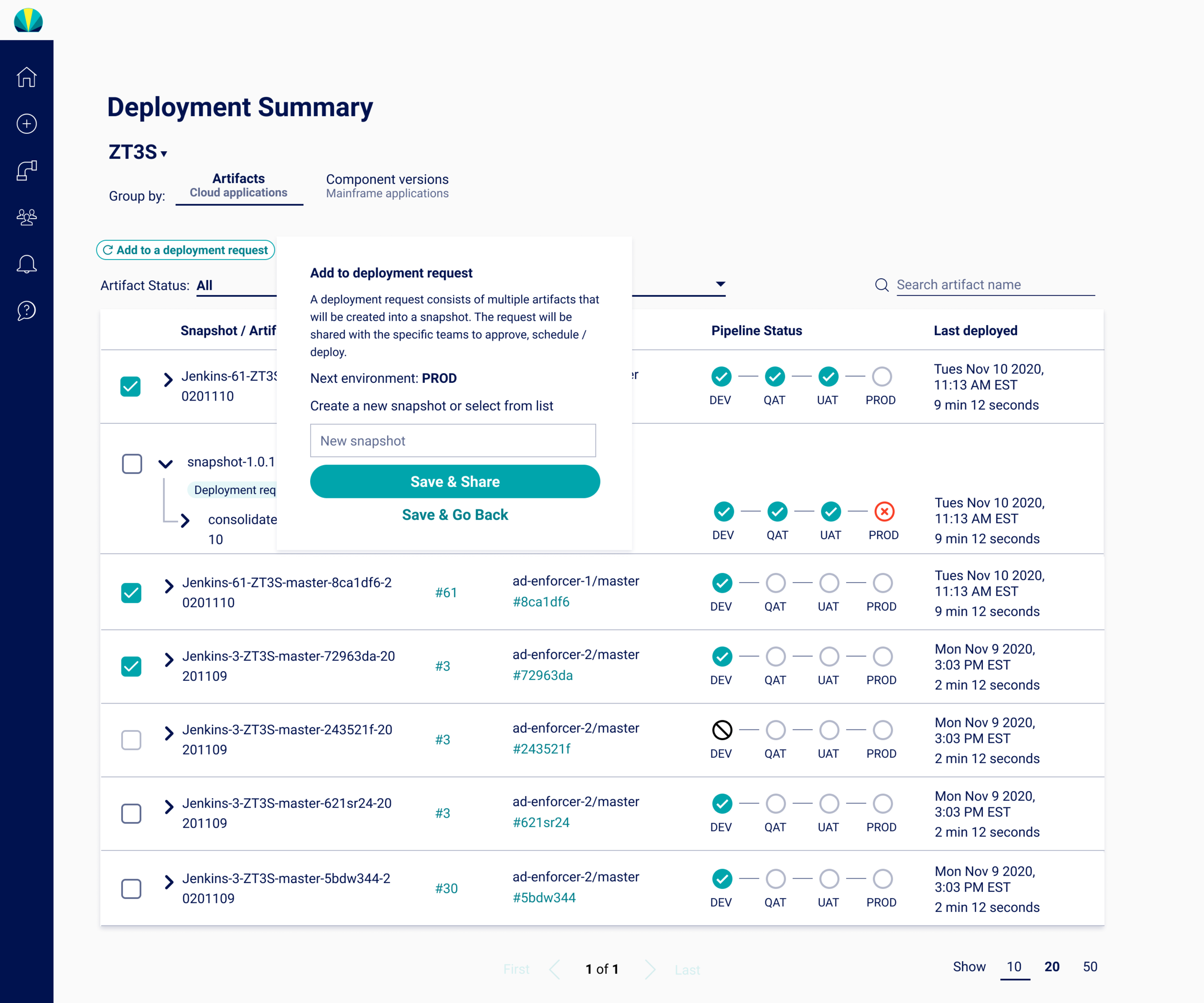
Task: Check Jenkins-3-ZT3S-master-243521f checkbox
Action: click(x=131, y=740)
